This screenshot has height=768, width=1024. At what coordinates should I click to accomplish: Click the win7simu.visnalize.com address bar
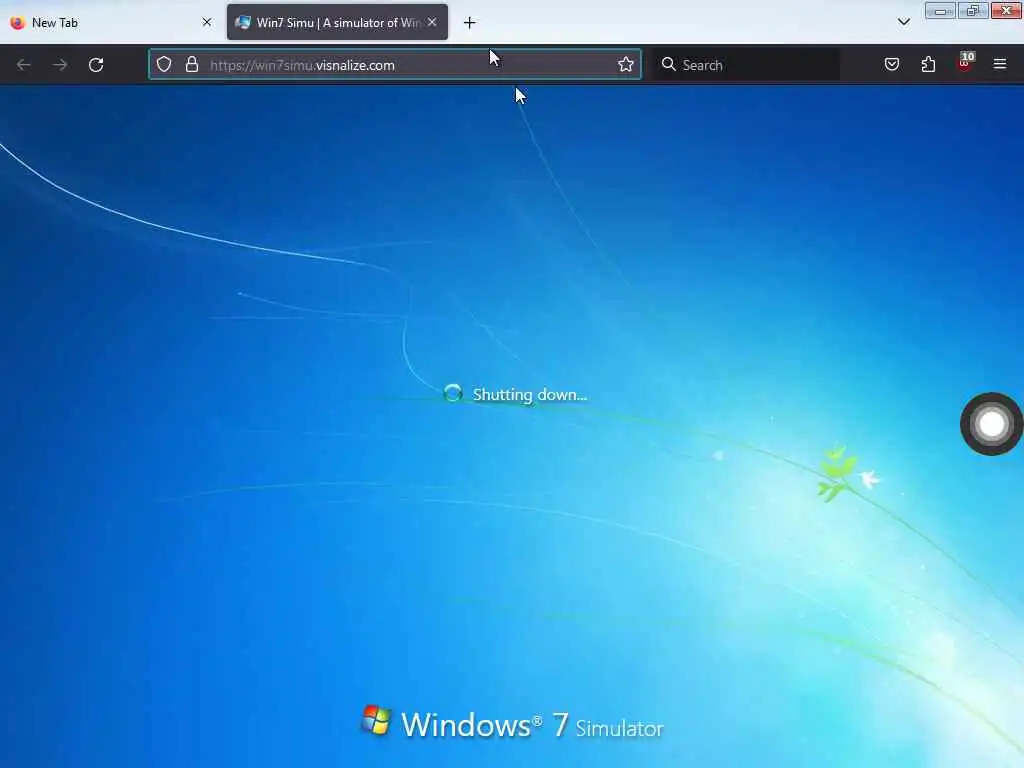[x=394, y=64]
